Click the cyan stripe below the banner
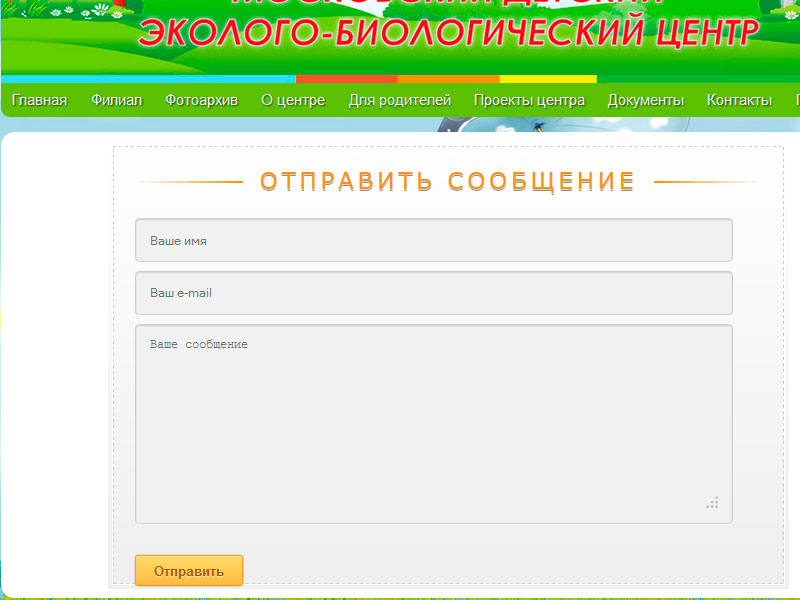The width and height of the screenshot is (800, 600). point(148,79)
